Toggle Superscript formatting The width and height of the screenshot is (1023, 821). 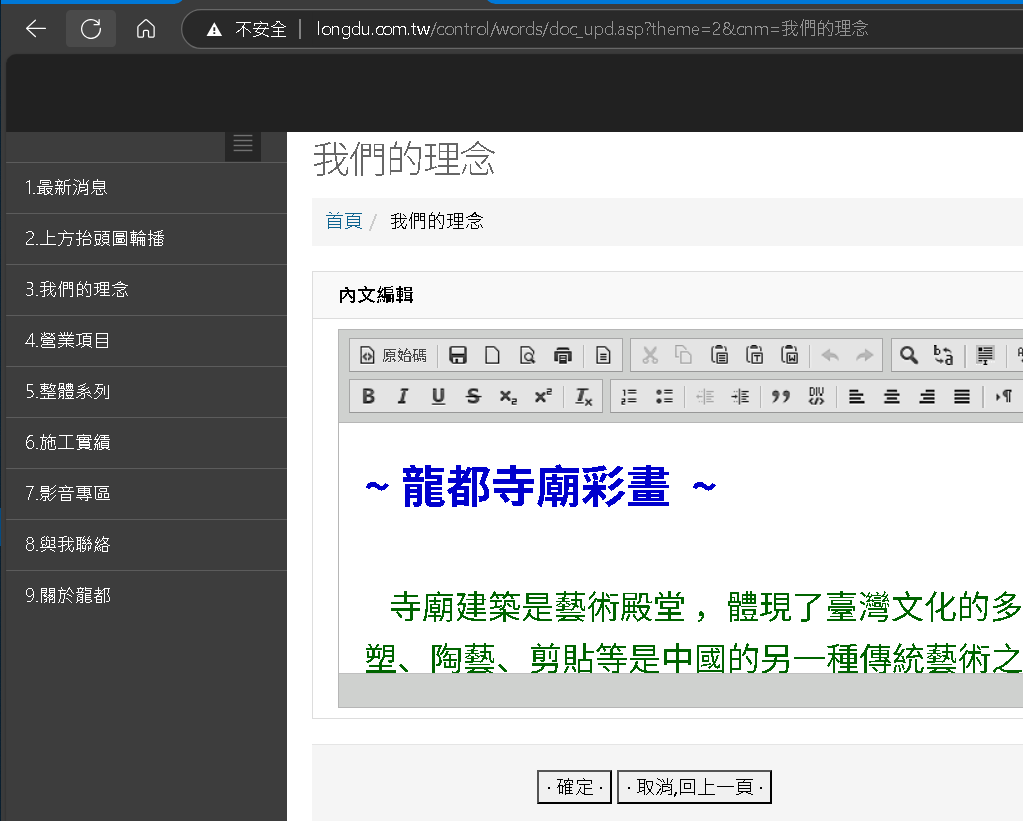click(x=543, y=396)
